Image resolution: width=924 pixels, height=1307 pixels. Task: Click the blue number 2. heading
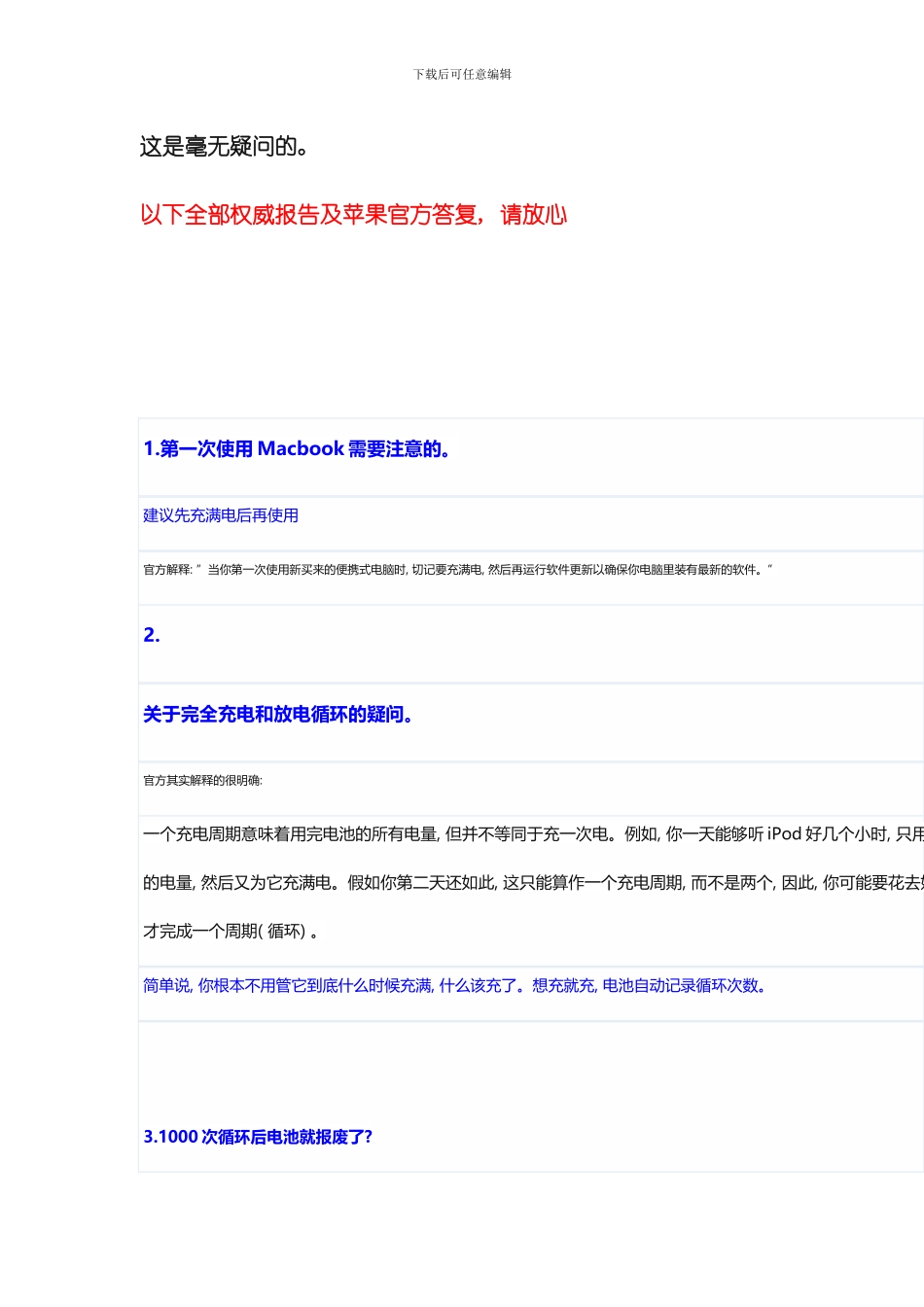pos(152,635)
